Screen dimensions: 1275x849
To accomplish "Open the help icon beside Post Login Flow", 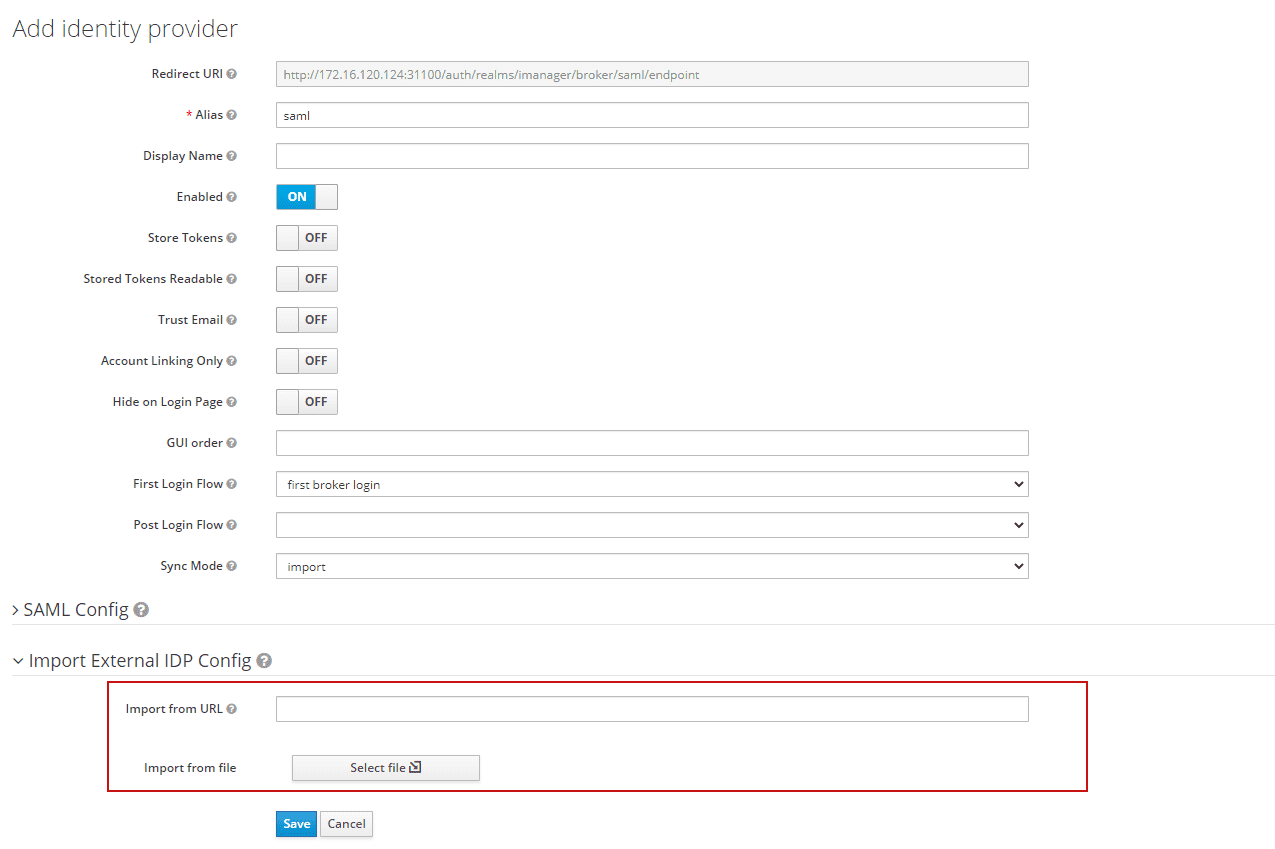I will tap(232, 525).
